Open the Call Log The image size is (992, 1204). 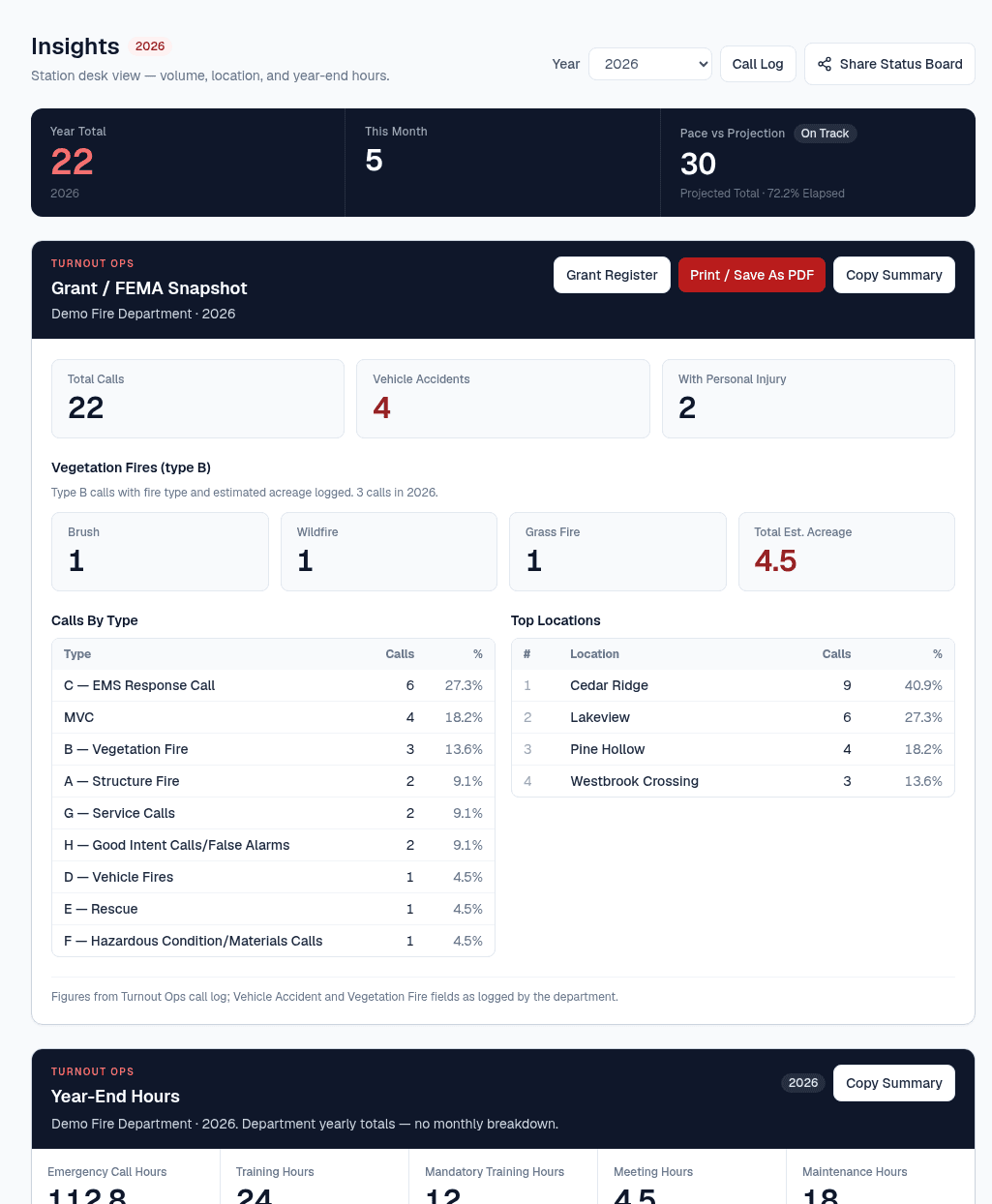click(x=758, y=64)
